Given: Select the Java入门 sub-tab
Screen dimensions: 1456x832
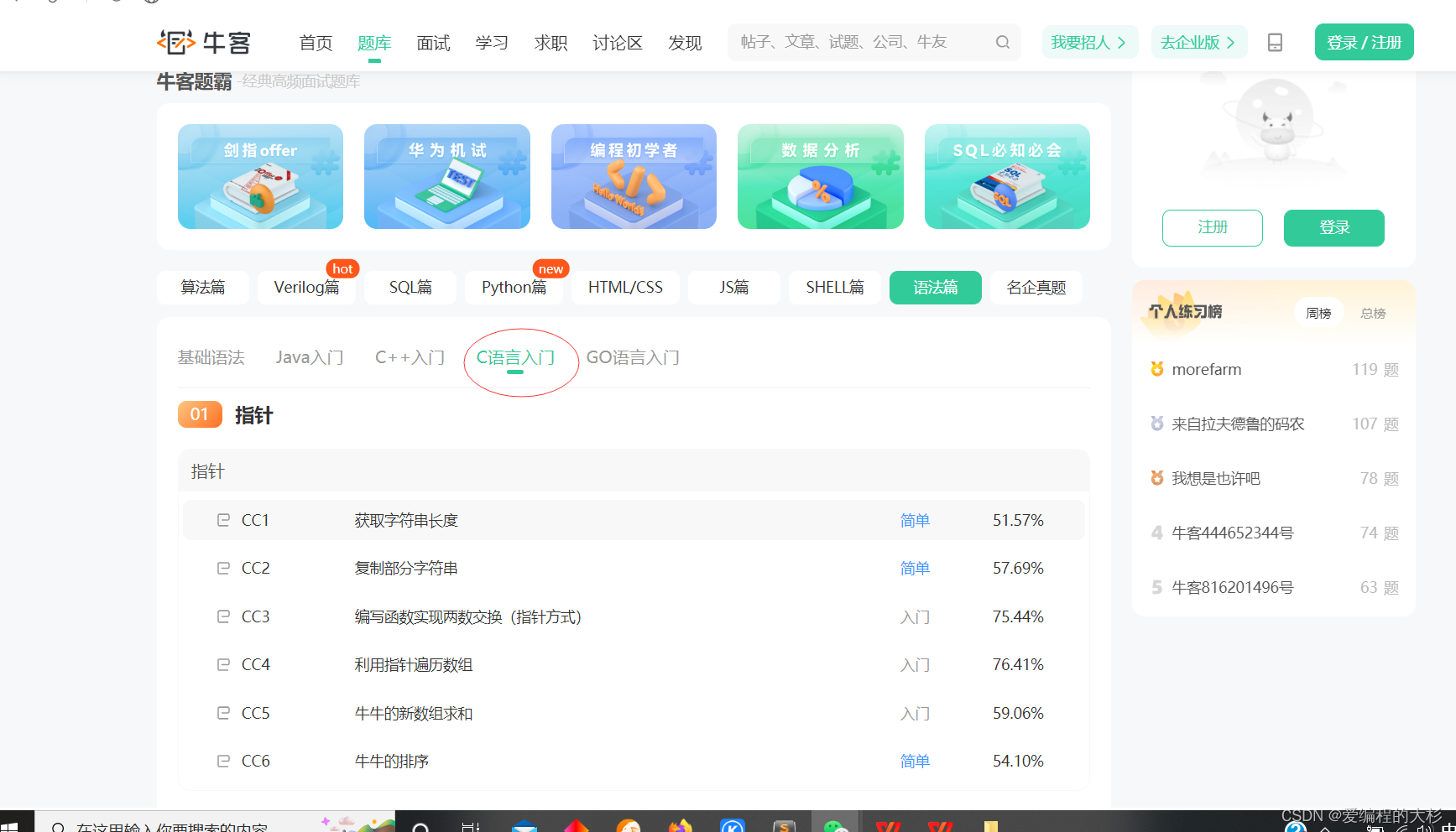Looking at the screenshot, I should 310,357.
